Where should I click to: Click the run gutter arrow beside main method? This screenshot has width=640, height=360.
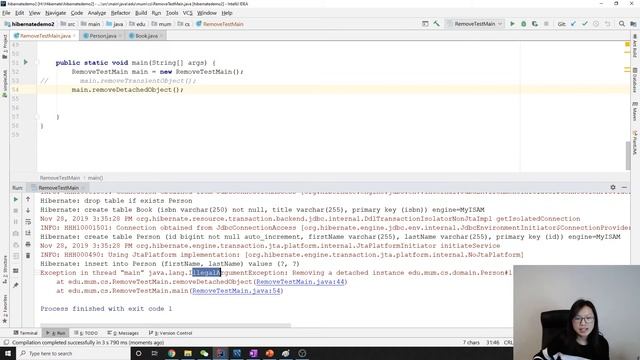pyautogui.click(x=26, y=62)
